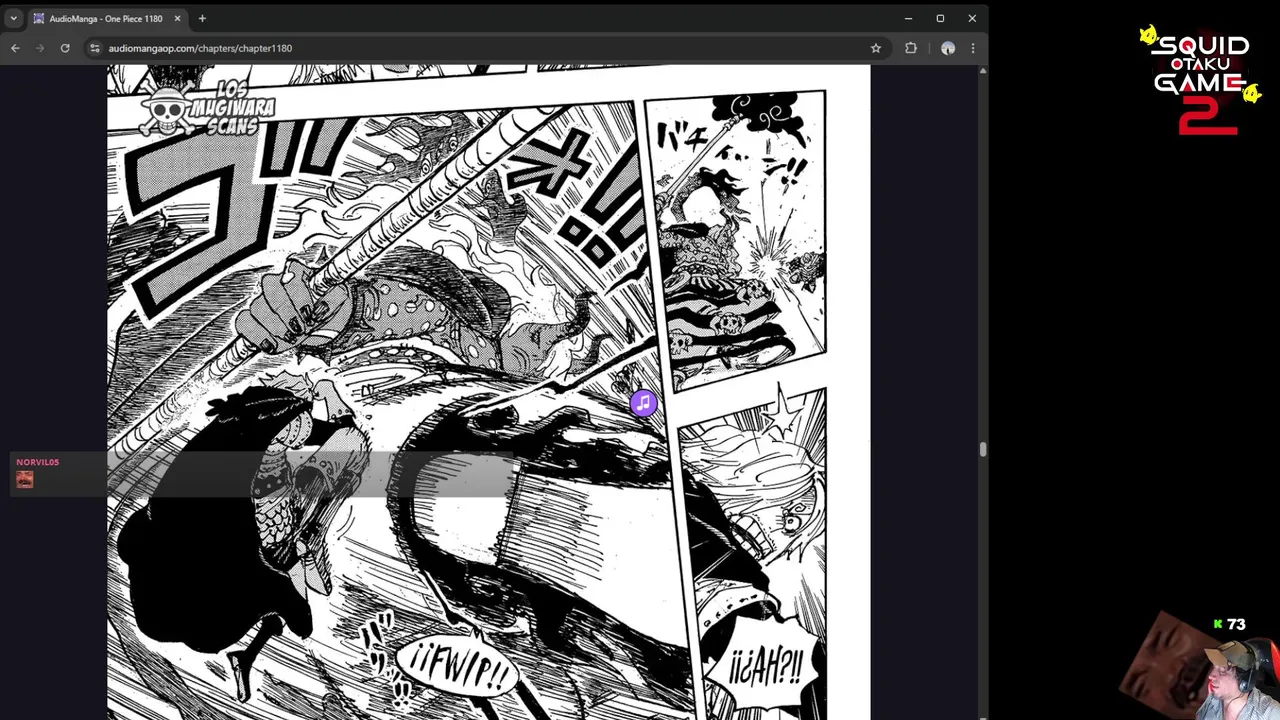
Task: Click the address bar URL field
Action: (485, 48)
